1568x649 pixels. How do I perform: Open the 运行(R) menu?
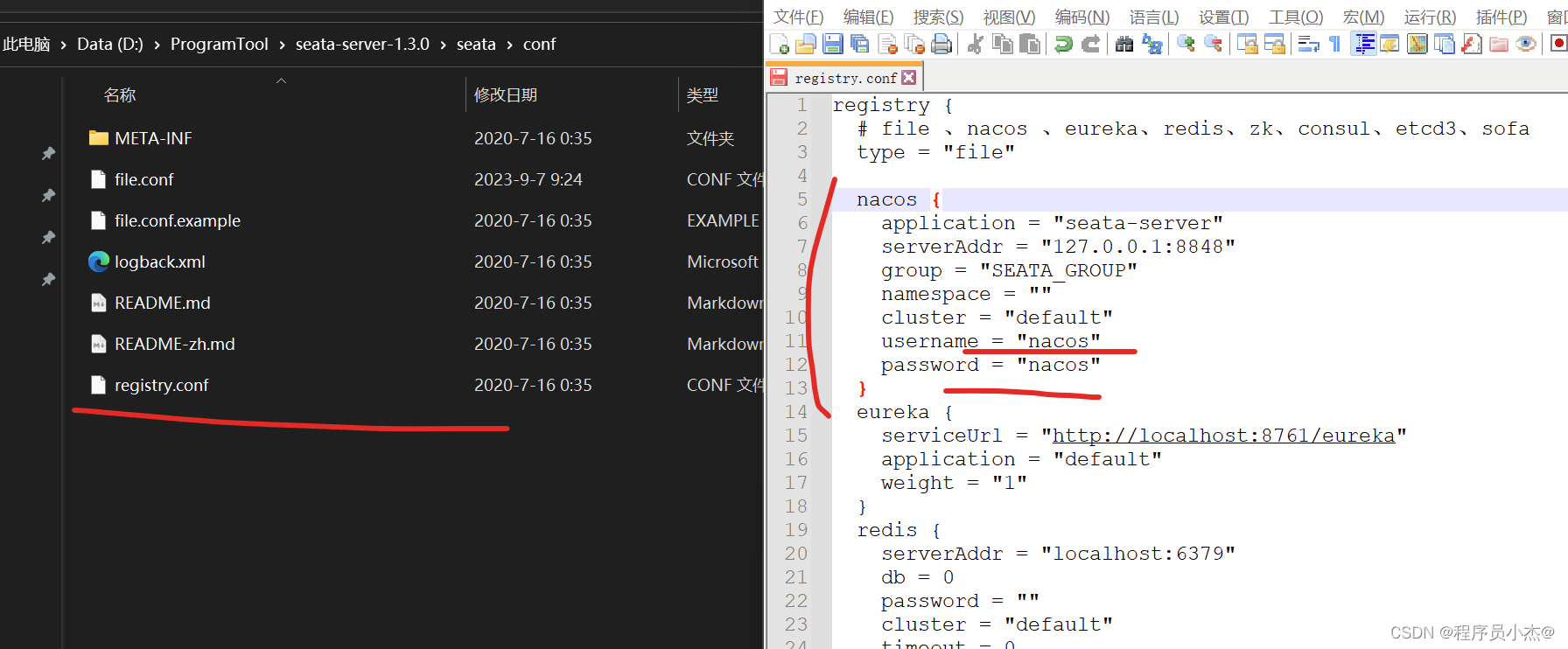(1430, 17)
